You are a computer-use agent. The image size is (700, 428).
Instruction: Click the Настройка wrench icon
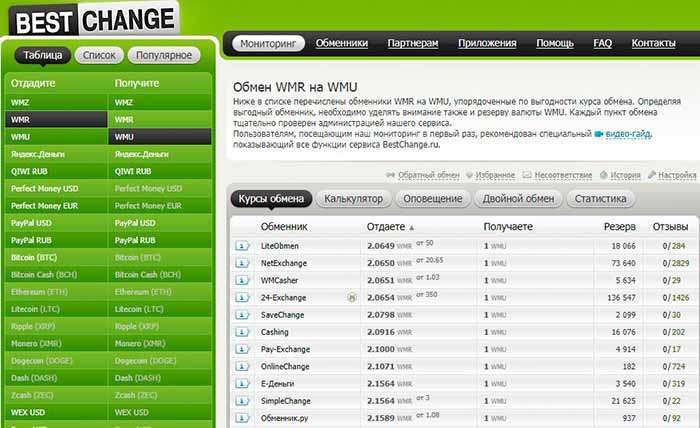coord(652,175)
